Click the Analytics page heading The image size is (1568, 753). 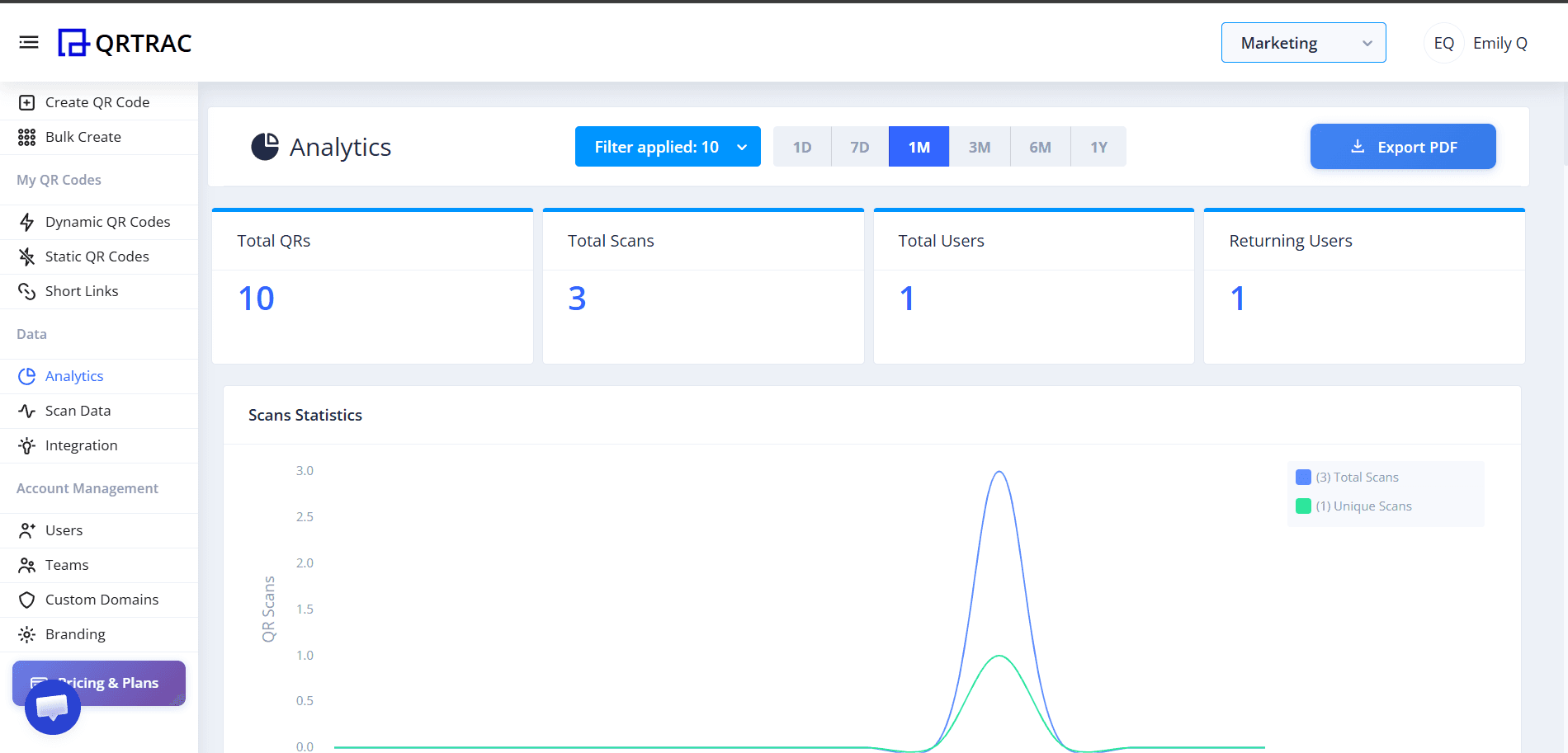point(341,147)
